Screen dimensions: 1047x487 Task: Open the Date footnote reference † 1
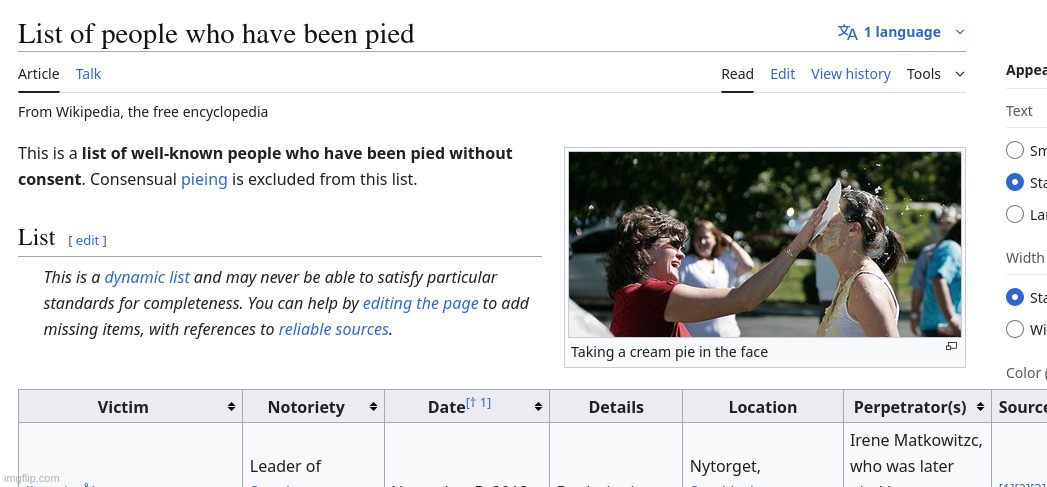tap(478, 403)
